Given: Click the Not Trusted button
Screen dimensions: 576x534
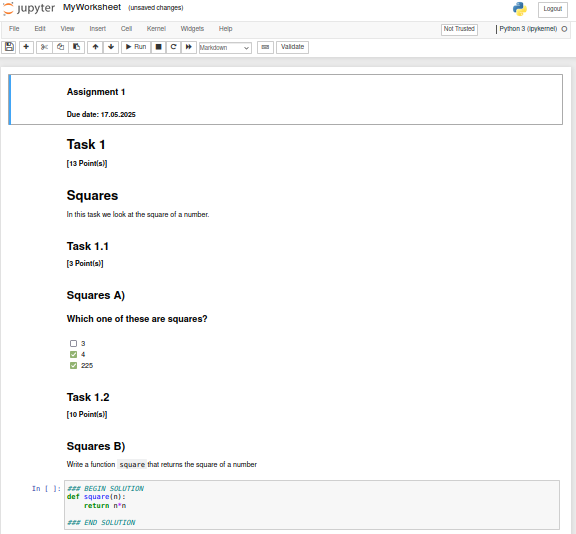Looking at the screenshot, I should click(459, 29).
